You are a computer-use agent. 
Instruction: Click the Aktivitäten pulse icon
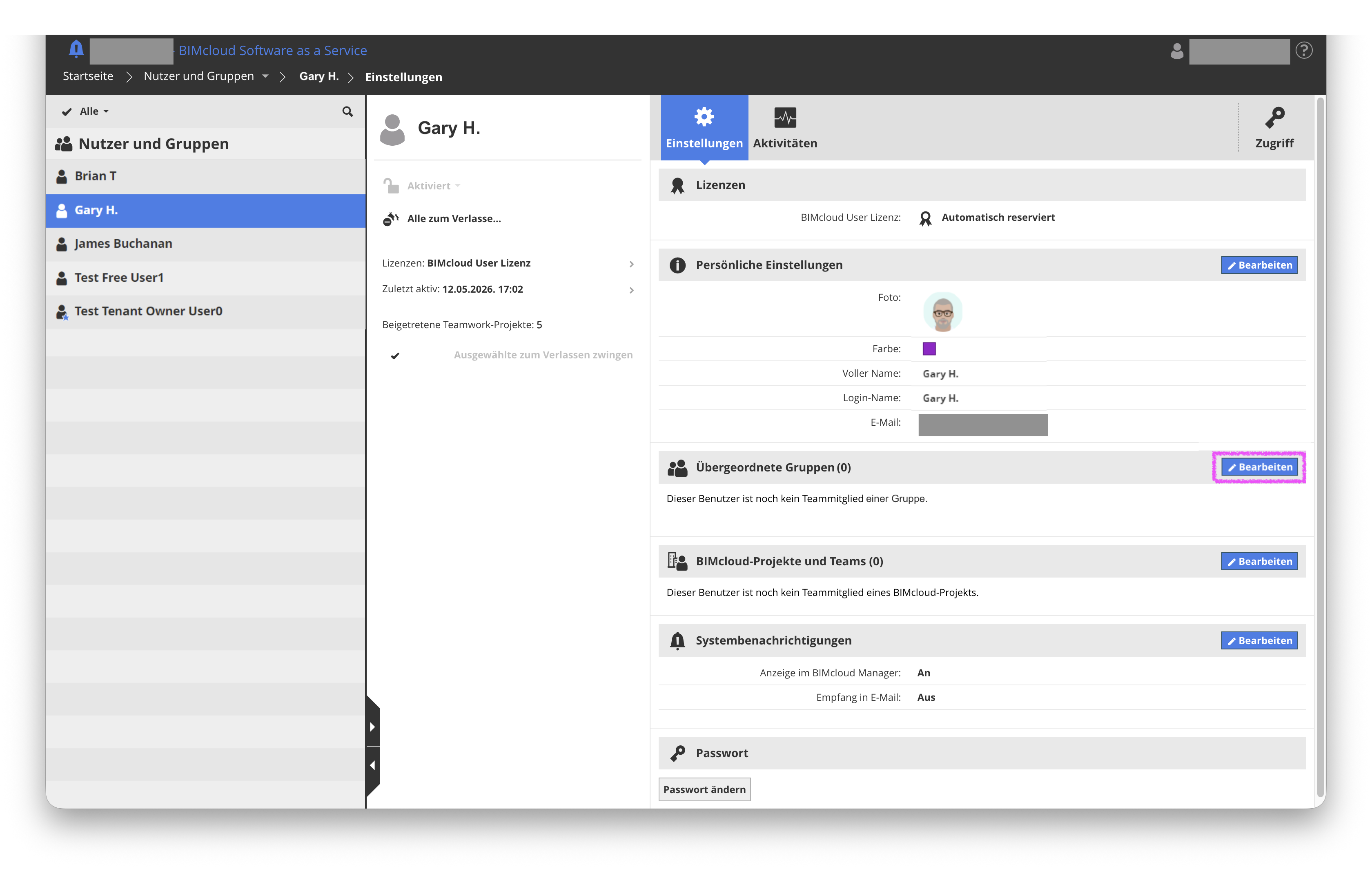[x=785, y=117]
